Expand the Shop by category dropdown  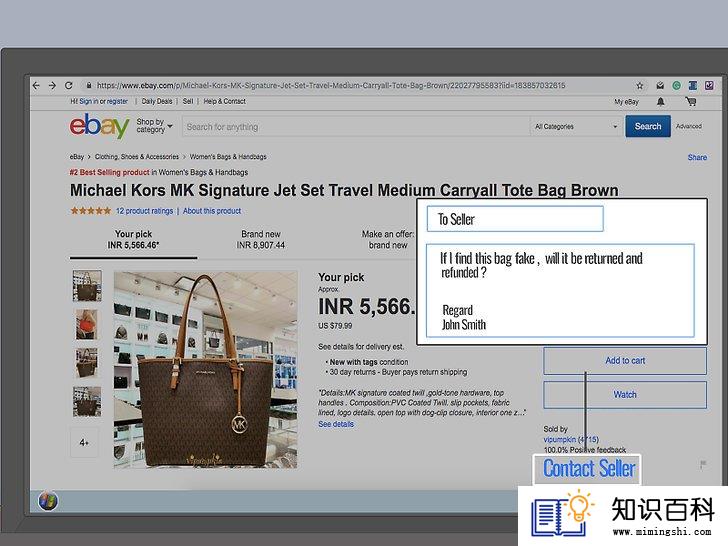[x=154, y=125]
